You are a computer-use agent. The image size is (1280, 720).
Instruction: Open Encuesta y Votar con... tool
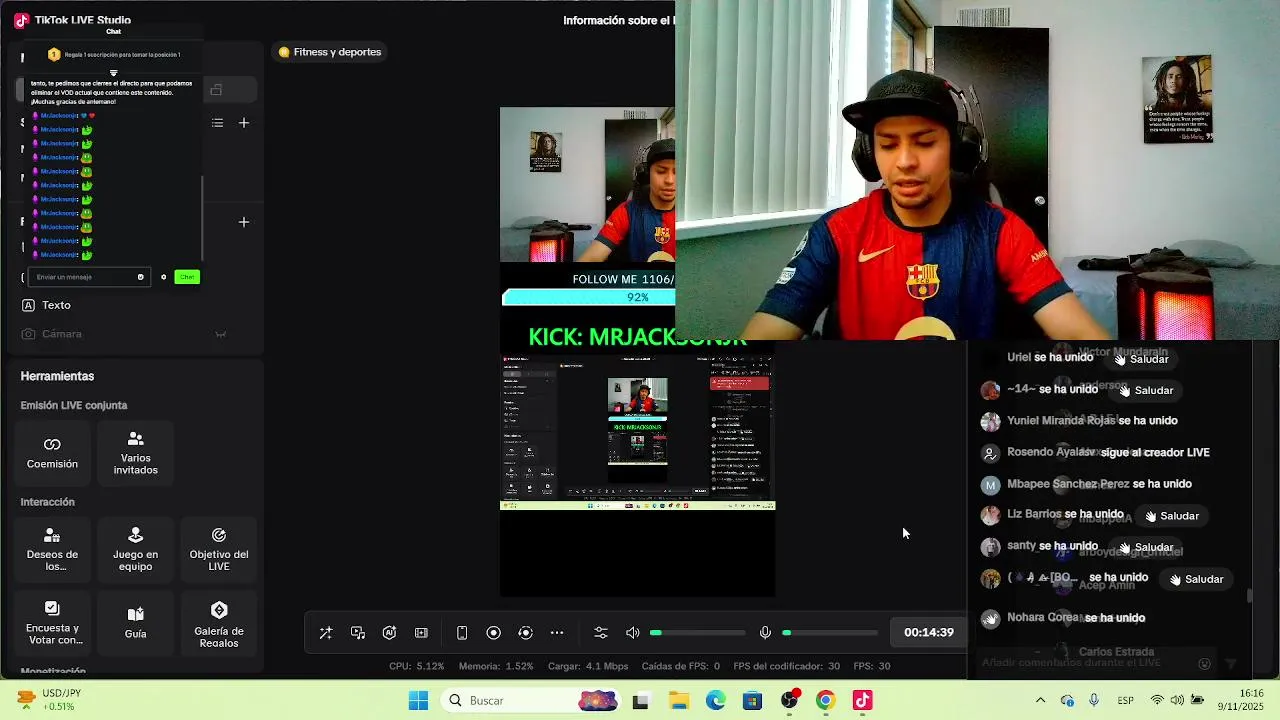(52, 622)
